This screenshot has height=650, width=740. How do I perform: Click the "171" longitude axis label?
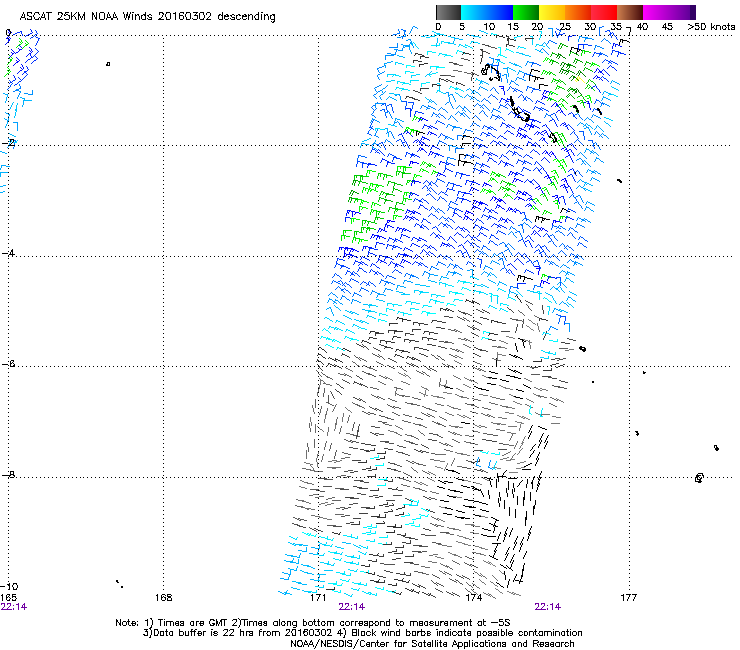point(318,598)
